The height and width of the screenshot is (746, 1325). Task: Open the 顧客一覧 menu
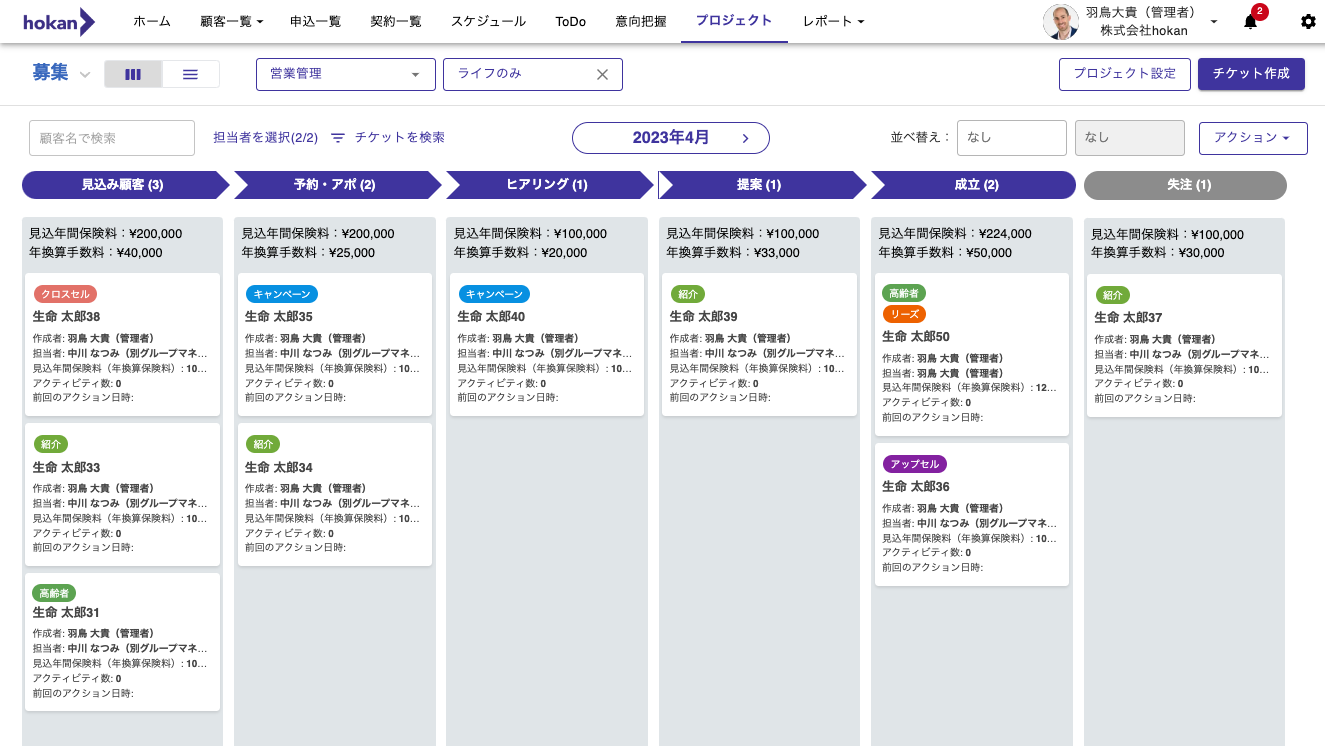click(231, 22)
